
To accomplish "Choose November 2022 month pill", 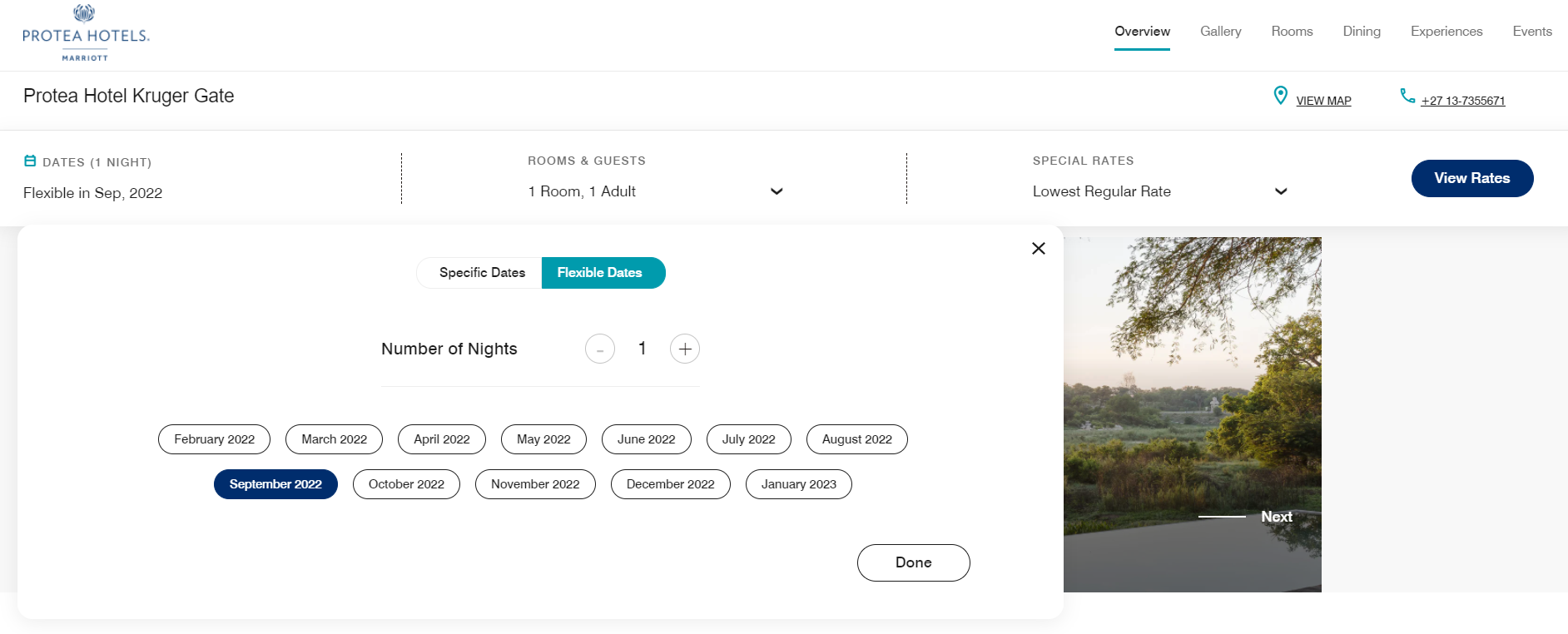I will click(x=535, y=484).
